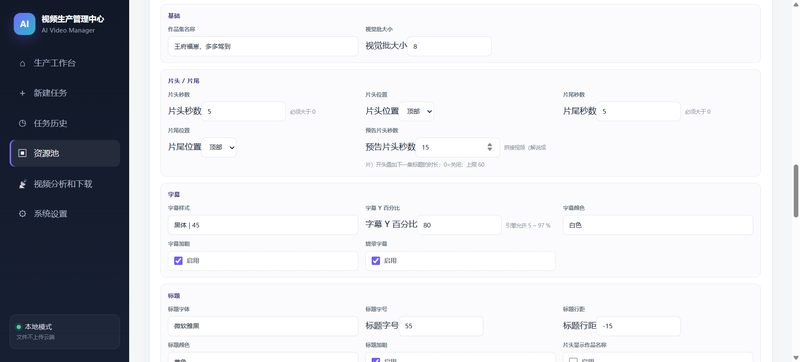This screenshot has width=800, height=362.
Task: Click the AI logo icon
Action: [24, 24]
